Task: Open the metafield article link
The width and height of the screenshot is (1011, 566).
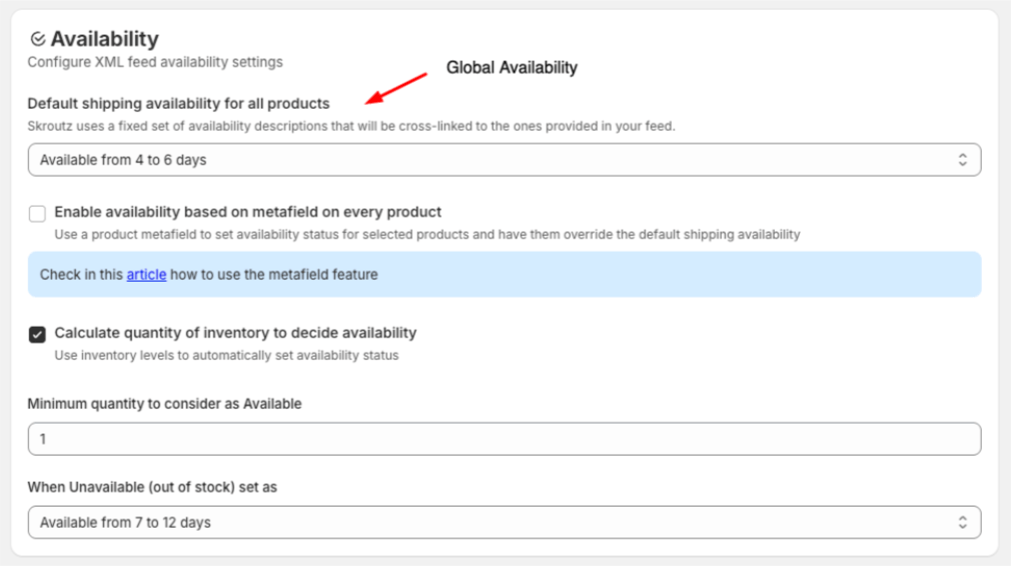Action: pos(146,274)
